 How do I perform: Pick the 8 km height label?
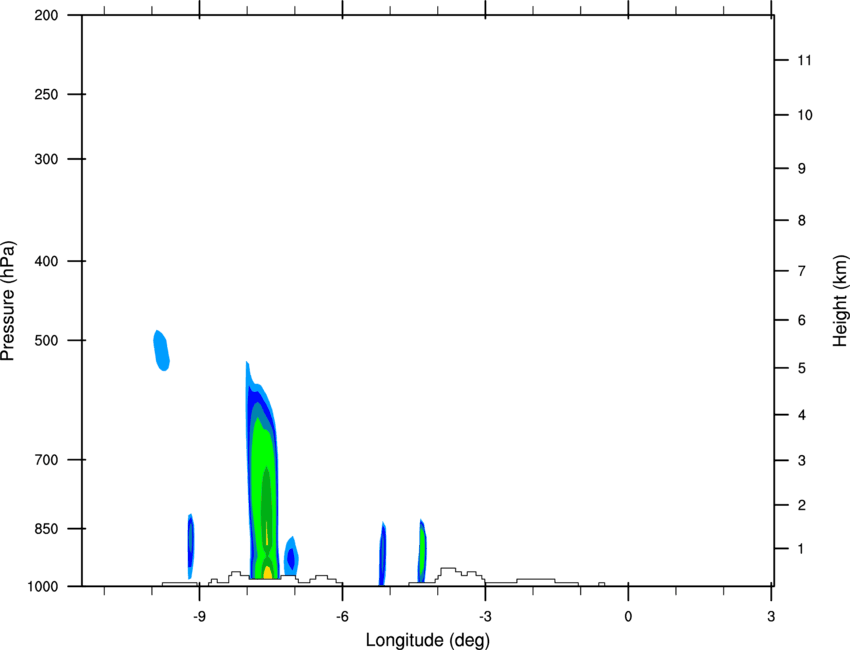802,220
